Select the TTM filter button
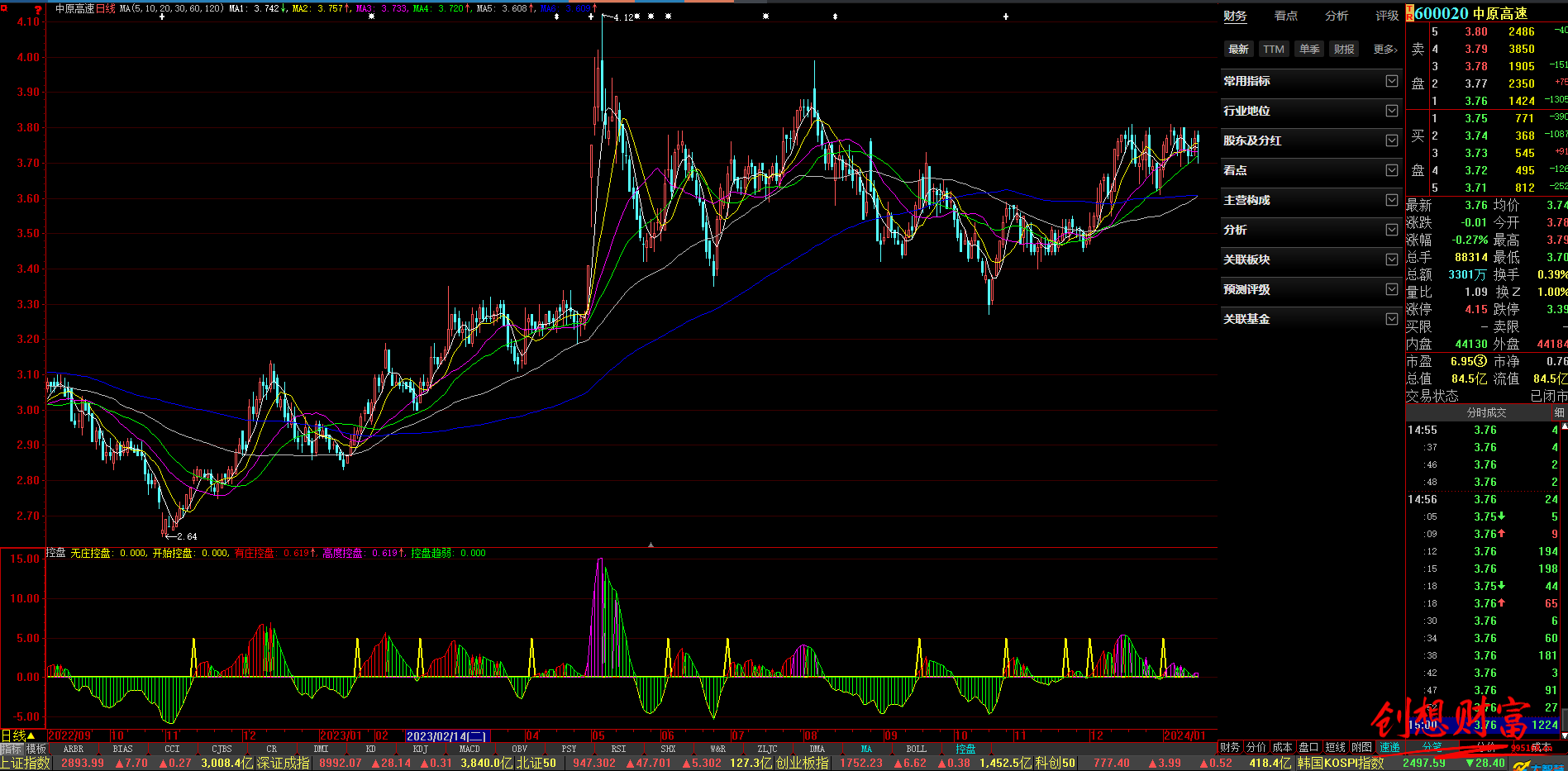The width and height of the screenshot is (1568, 771). coord(1274,50)
